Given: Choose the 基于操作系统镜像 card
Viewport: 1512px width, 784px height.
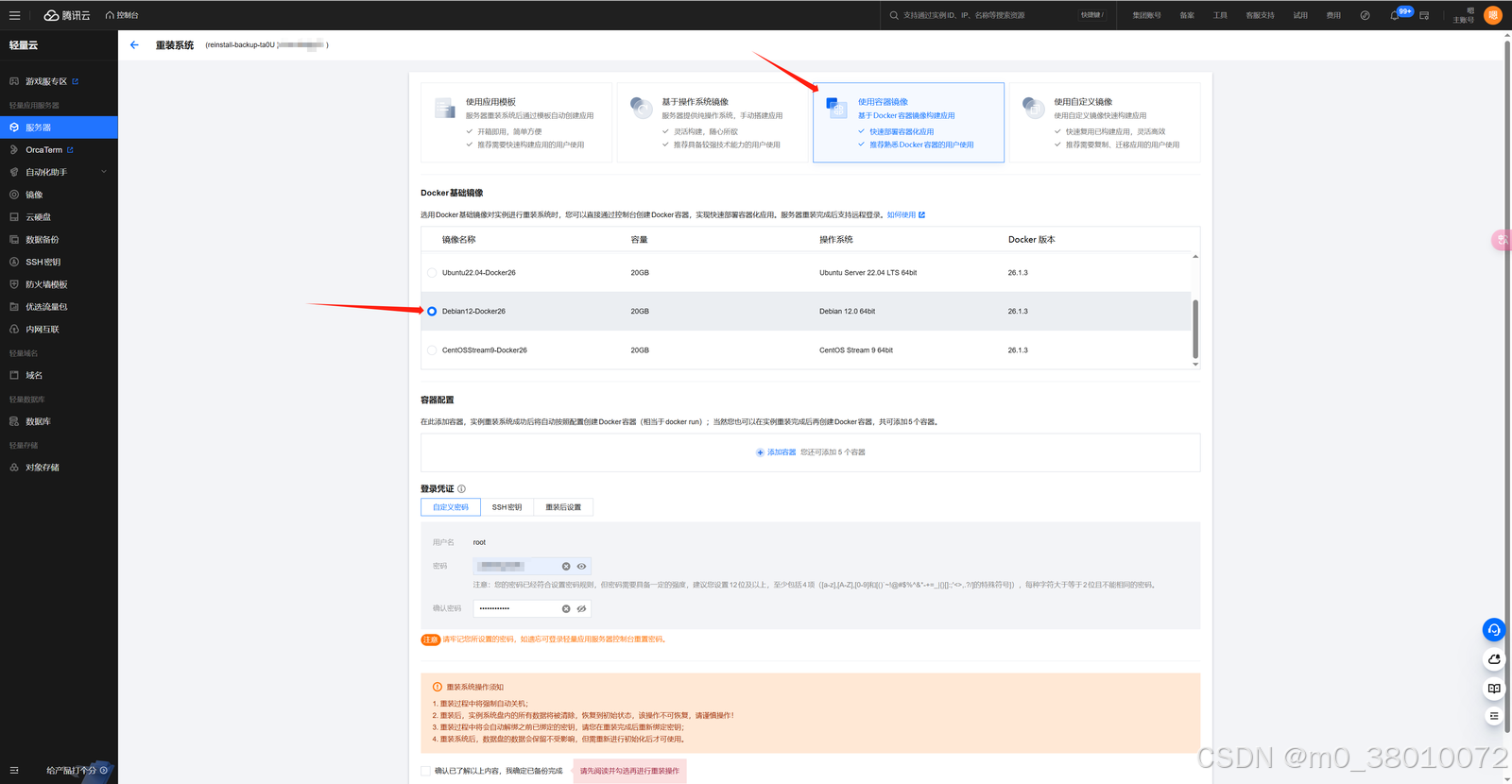Looking at the screenshot, I should click(x=712, y=123).
